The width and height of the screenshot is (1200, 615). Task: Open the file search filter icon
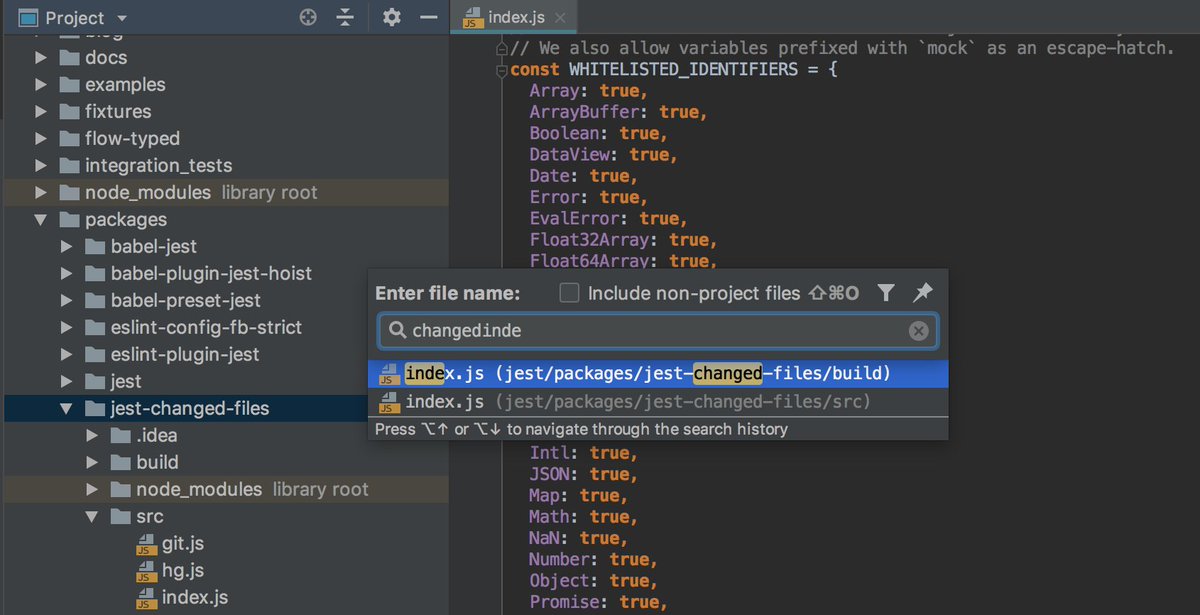885,293
